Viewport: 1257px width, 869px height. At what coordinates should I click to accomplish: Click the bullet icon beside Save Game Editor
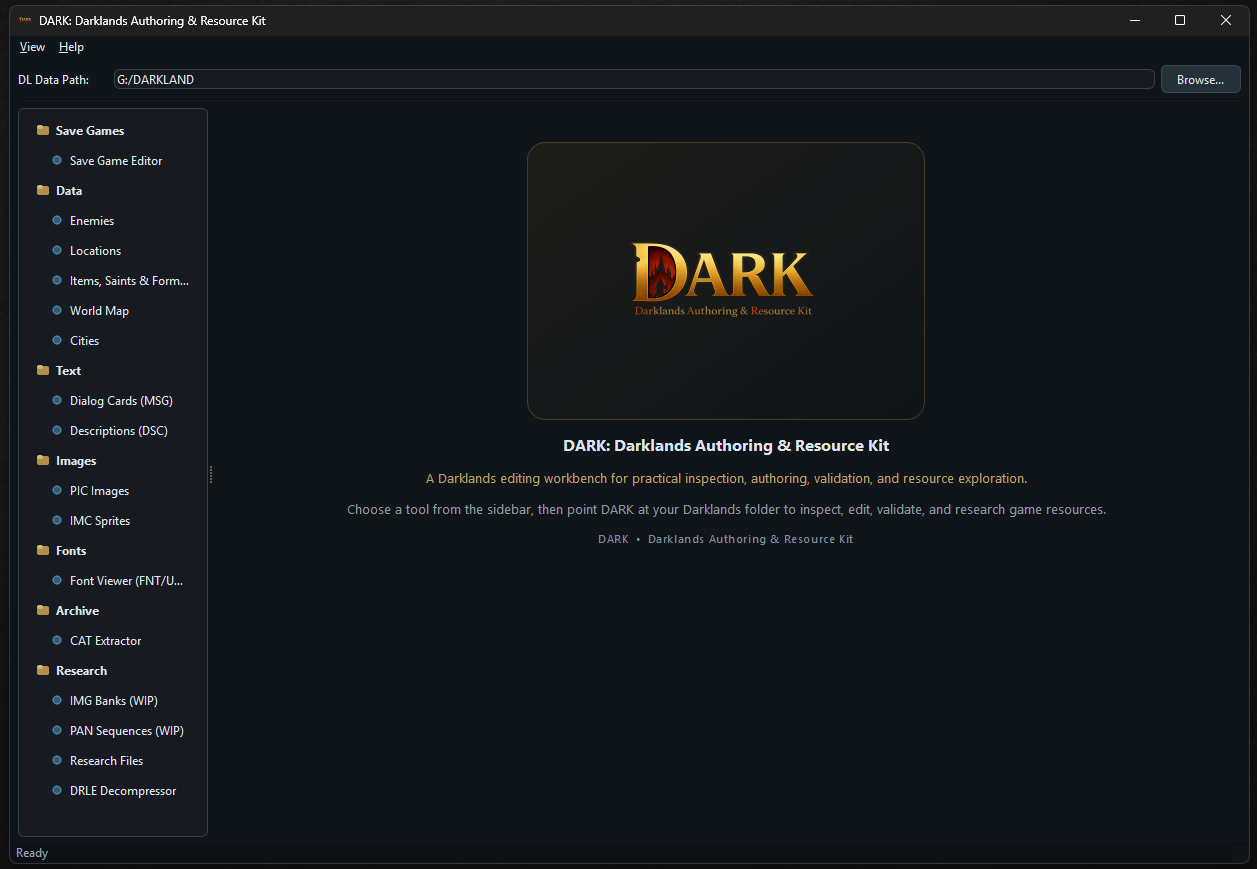(x=57, y=161)
